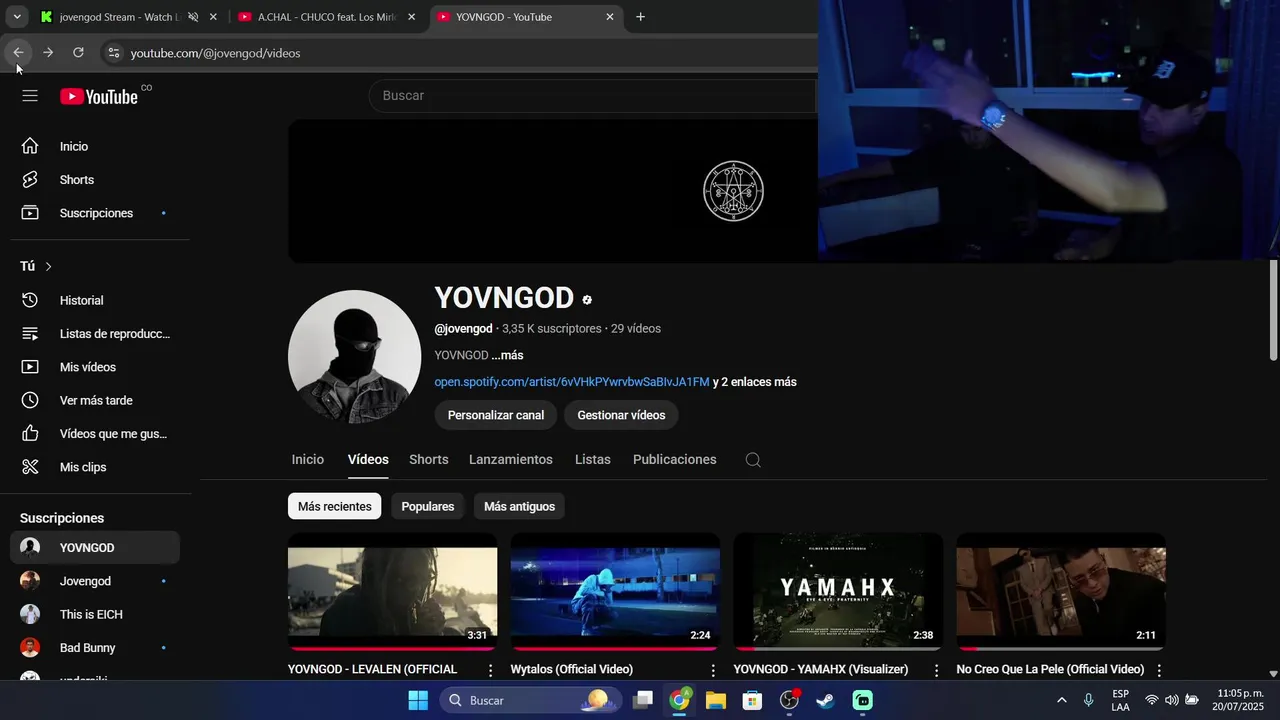
Task: Open options menu for LEVALEN video
Action: 490,670
